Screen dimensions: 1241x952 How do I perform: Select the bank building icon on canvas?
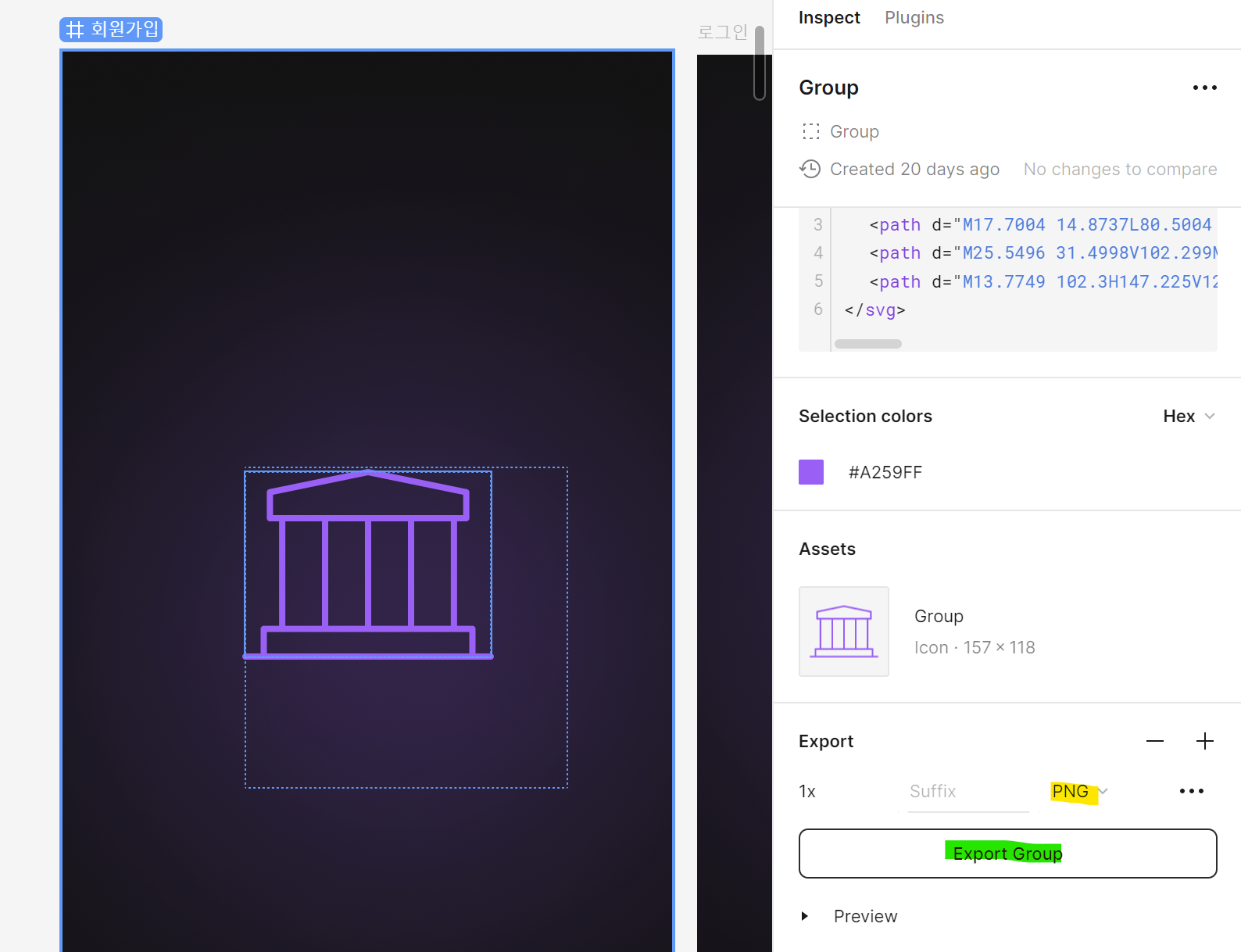368,564
